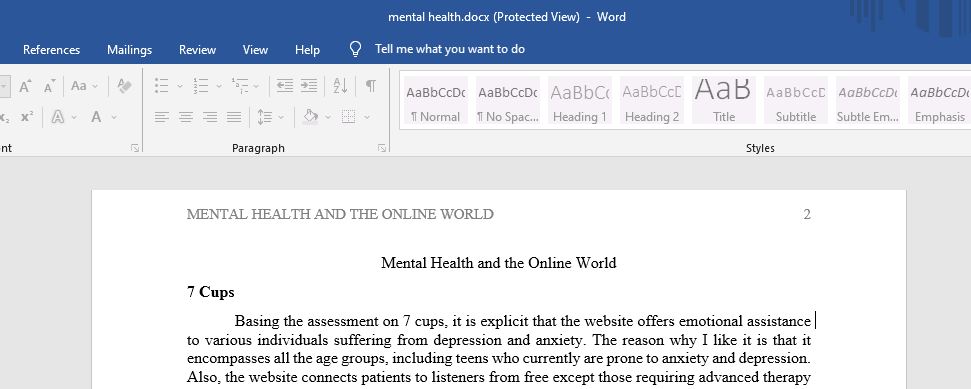This screenshot has width=971, height=389.
Task: Click the Increase Font Size icon
Action: [x=25, y=85]
